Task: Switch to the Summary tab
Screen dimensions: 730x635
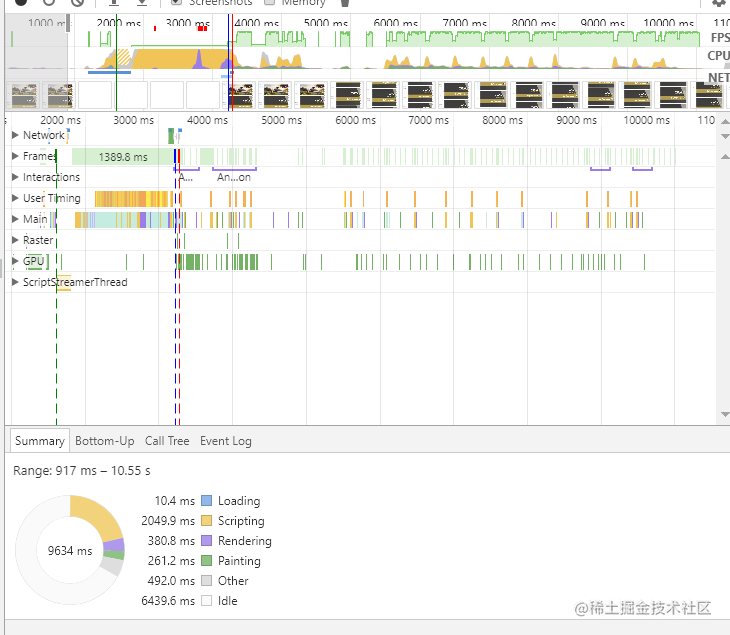Action: click(40, 441)
